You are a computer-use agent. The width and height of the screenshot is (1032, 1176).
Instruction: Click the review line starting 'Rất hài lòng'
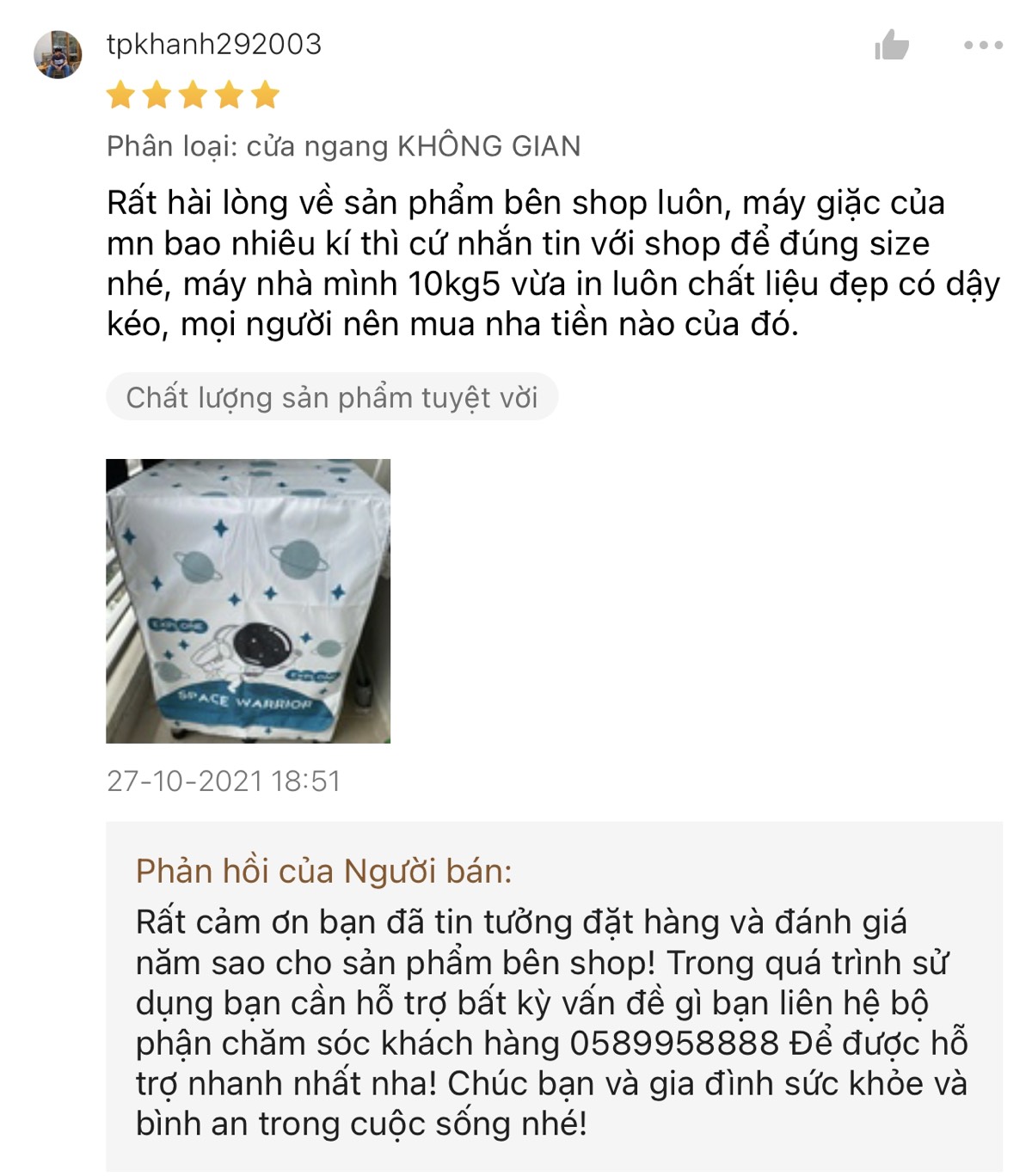525,204
